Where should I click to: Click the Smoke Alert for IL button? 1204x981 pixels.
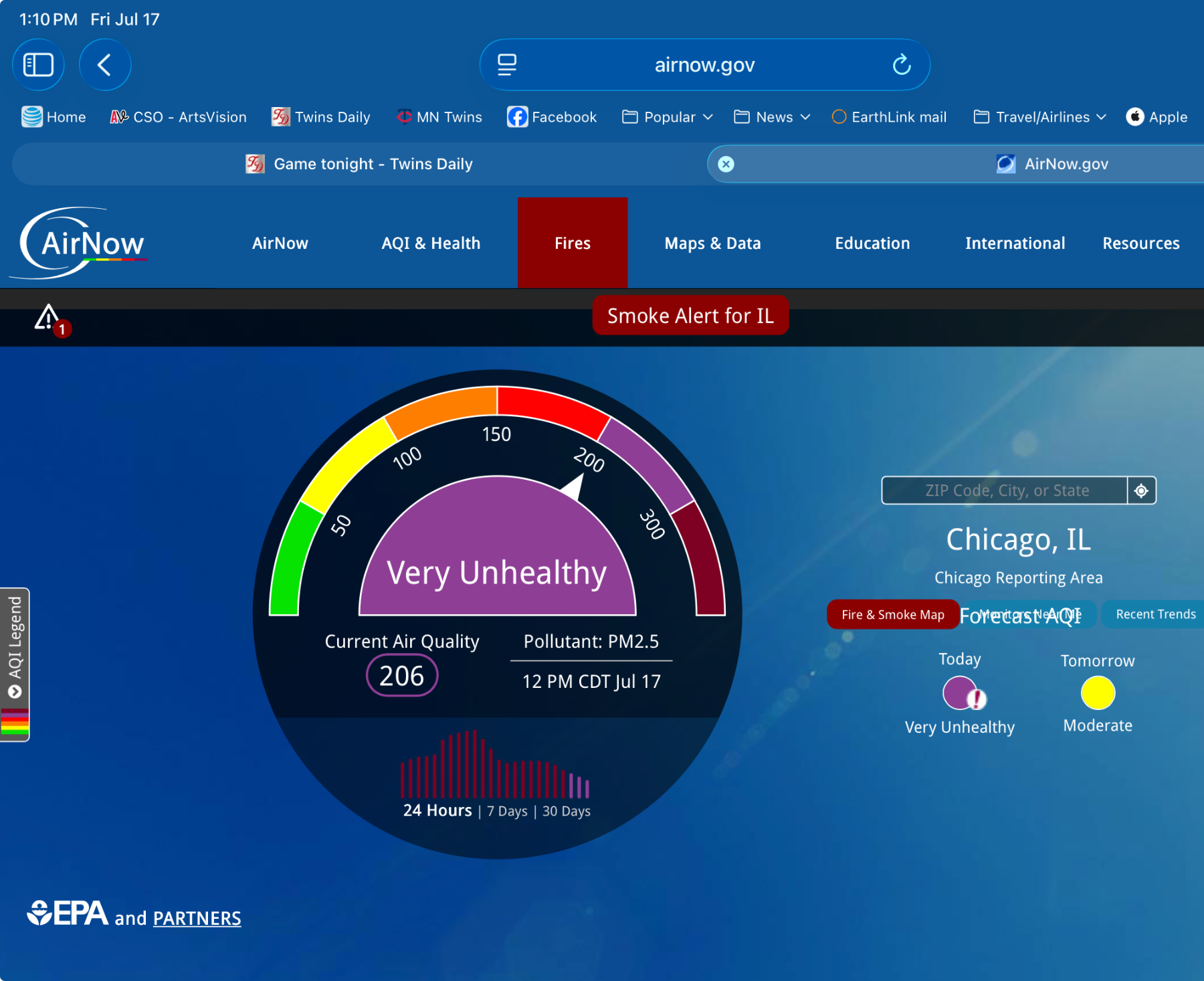[x=690, y=315]
